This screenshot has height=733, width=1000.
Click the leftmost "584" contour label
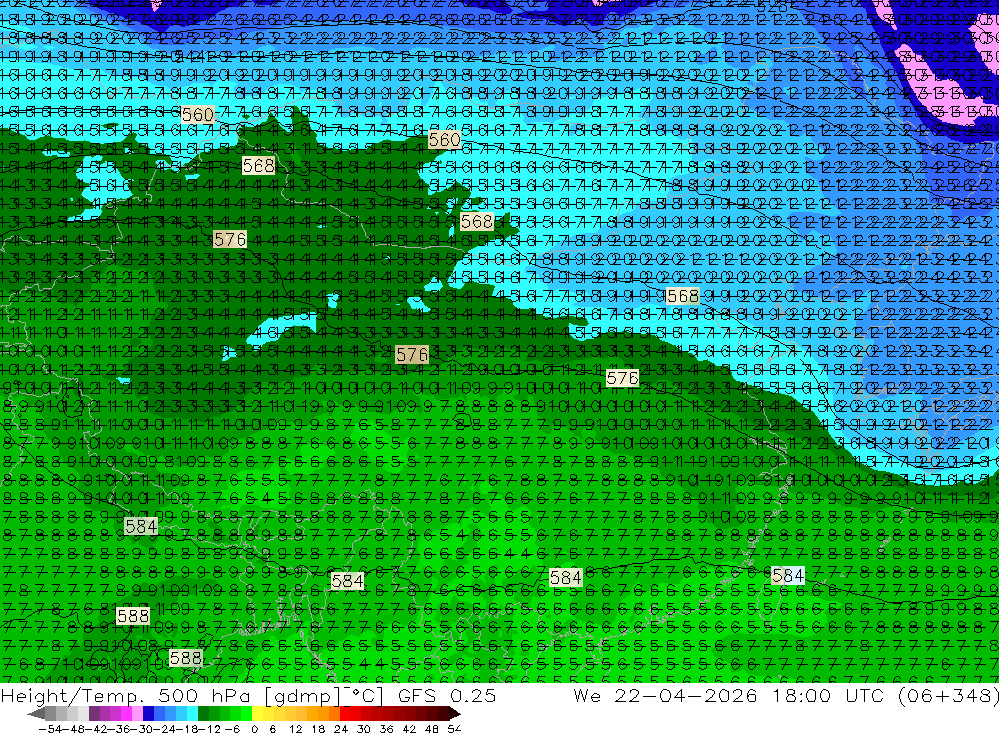coord(141,526)
